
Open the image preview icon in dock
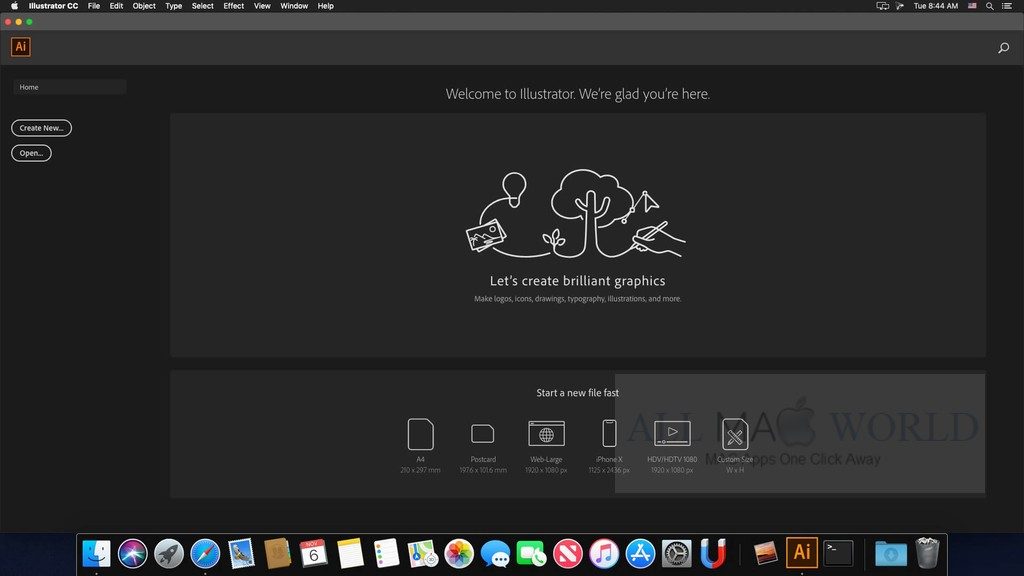765,553
